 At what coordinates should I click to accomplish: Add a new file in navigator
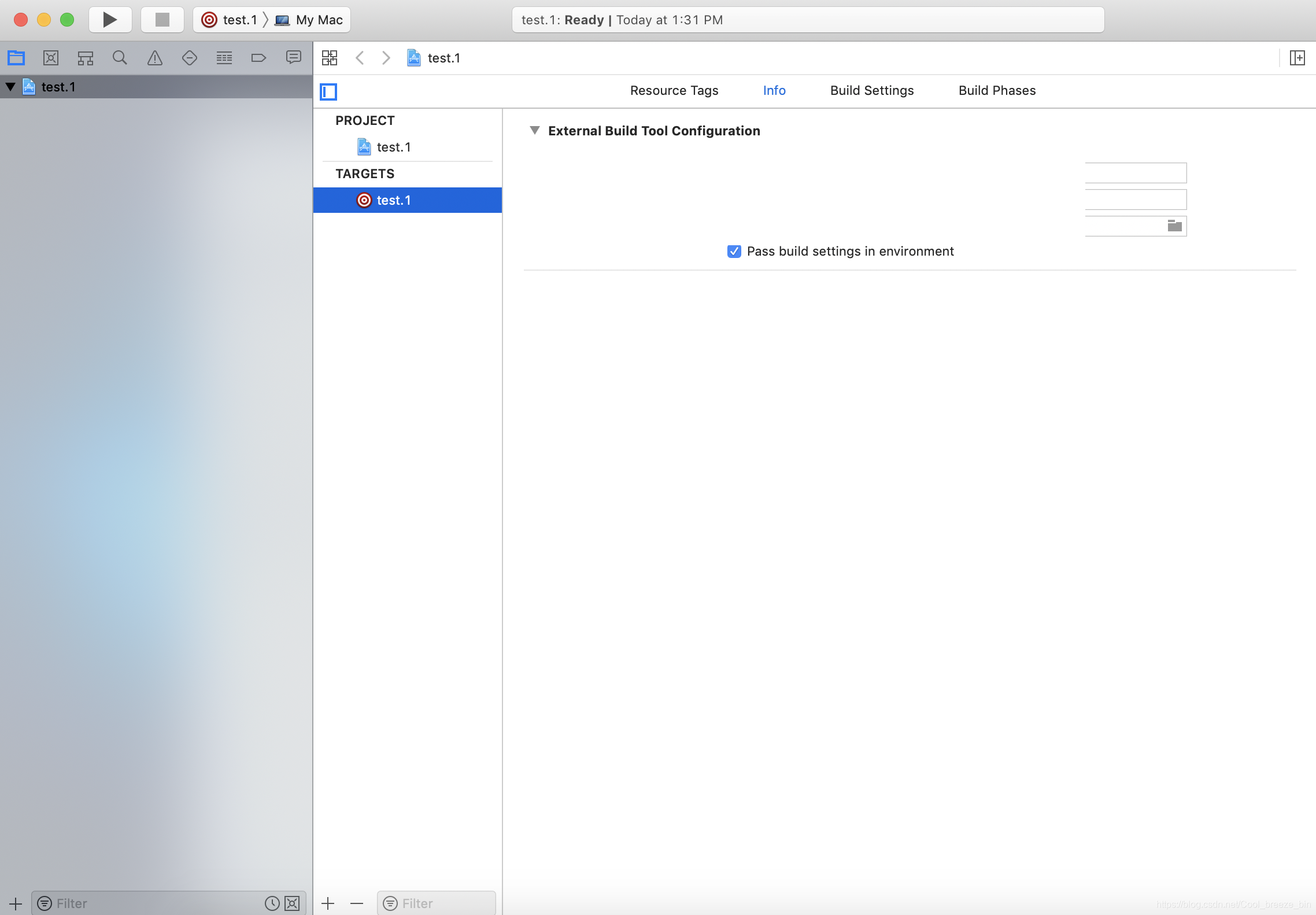(x=16, y=903)
